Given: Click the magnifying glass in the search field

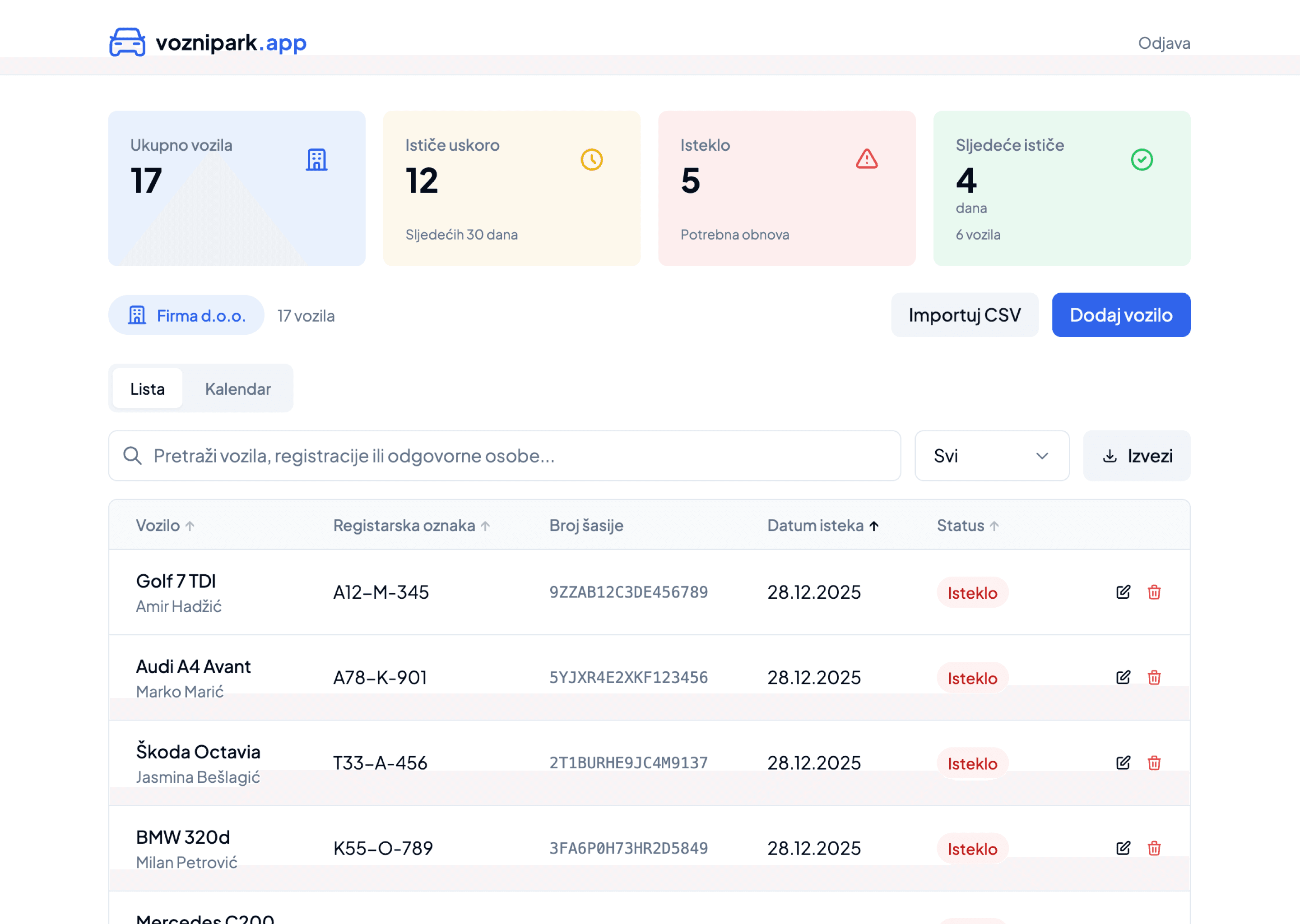Looking at the screenshot, I should pos(132,455).
